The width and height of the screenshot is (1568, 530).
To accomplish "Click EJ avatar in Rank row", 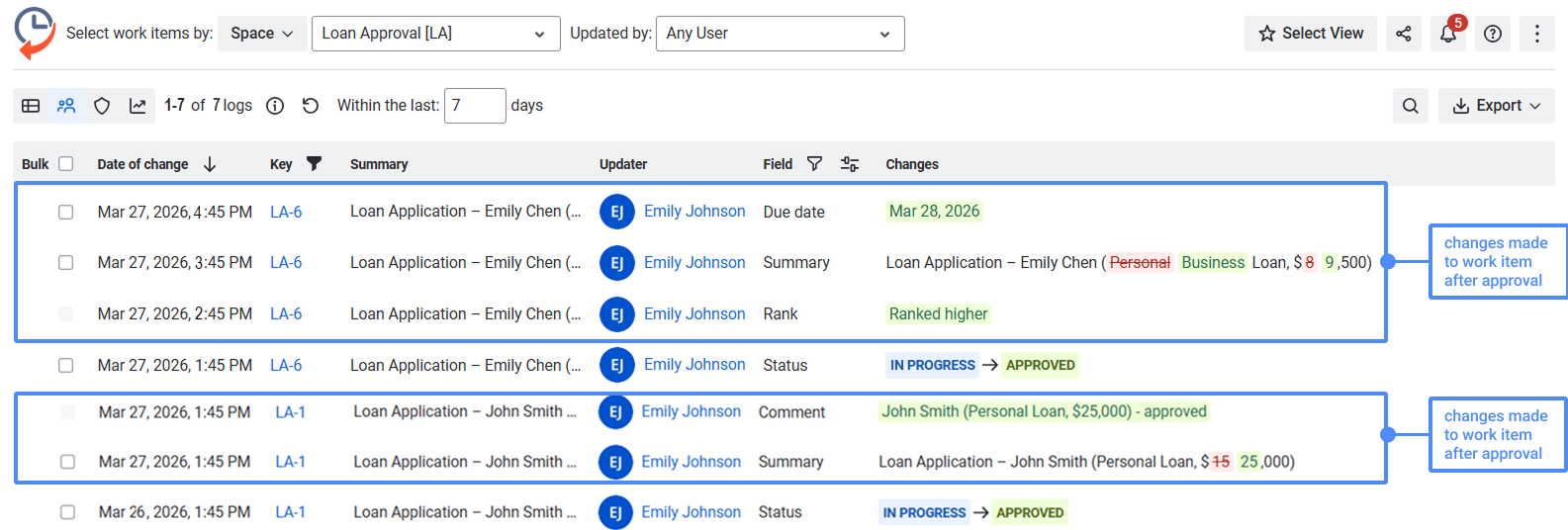I will 616,314.
